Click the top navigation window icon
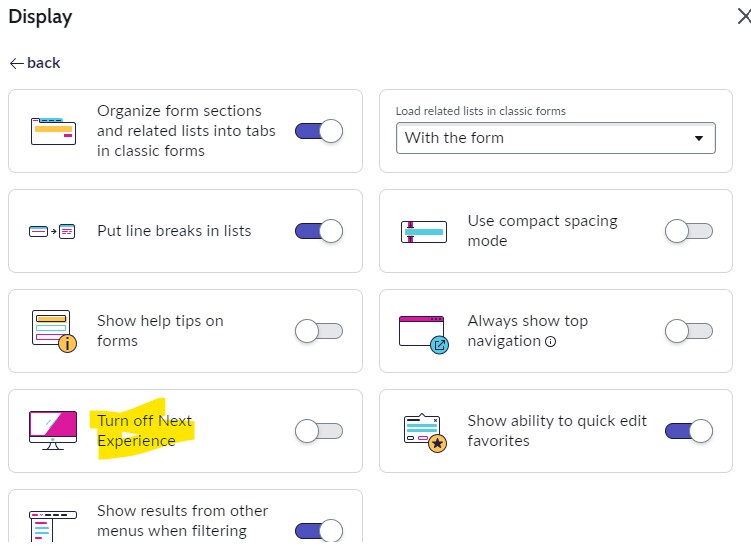This screenshot has width=751, height=556. [424, 334]
